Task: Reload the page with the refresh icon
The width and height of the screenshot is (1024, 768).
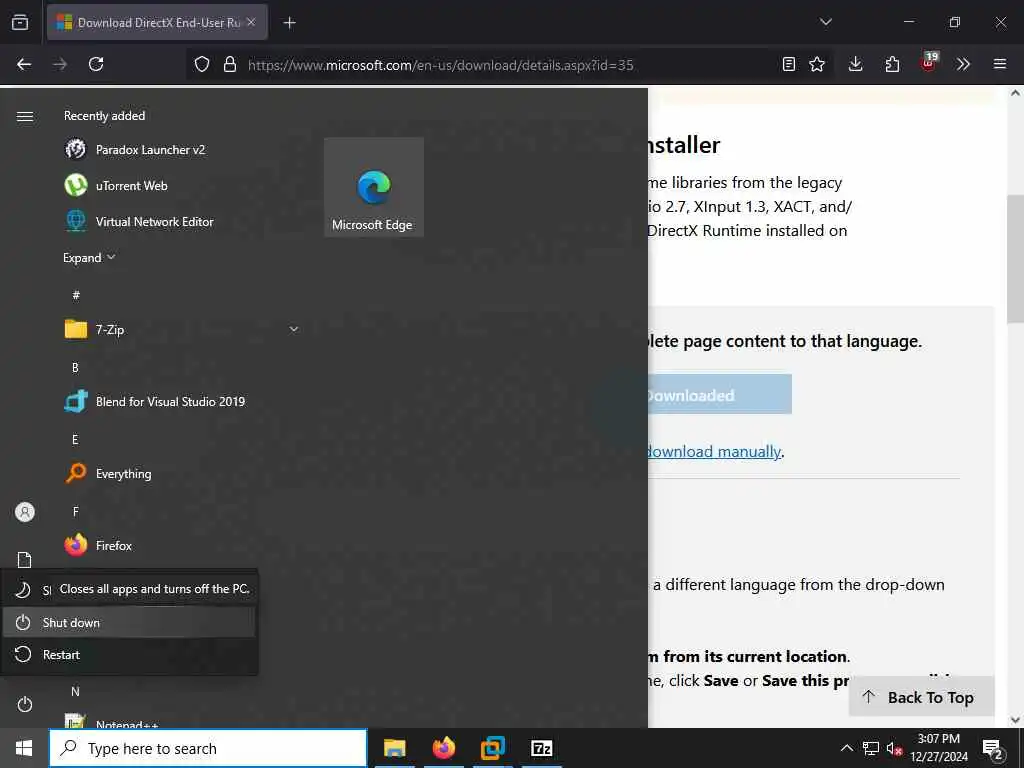Action: click(x=96, y=64)
